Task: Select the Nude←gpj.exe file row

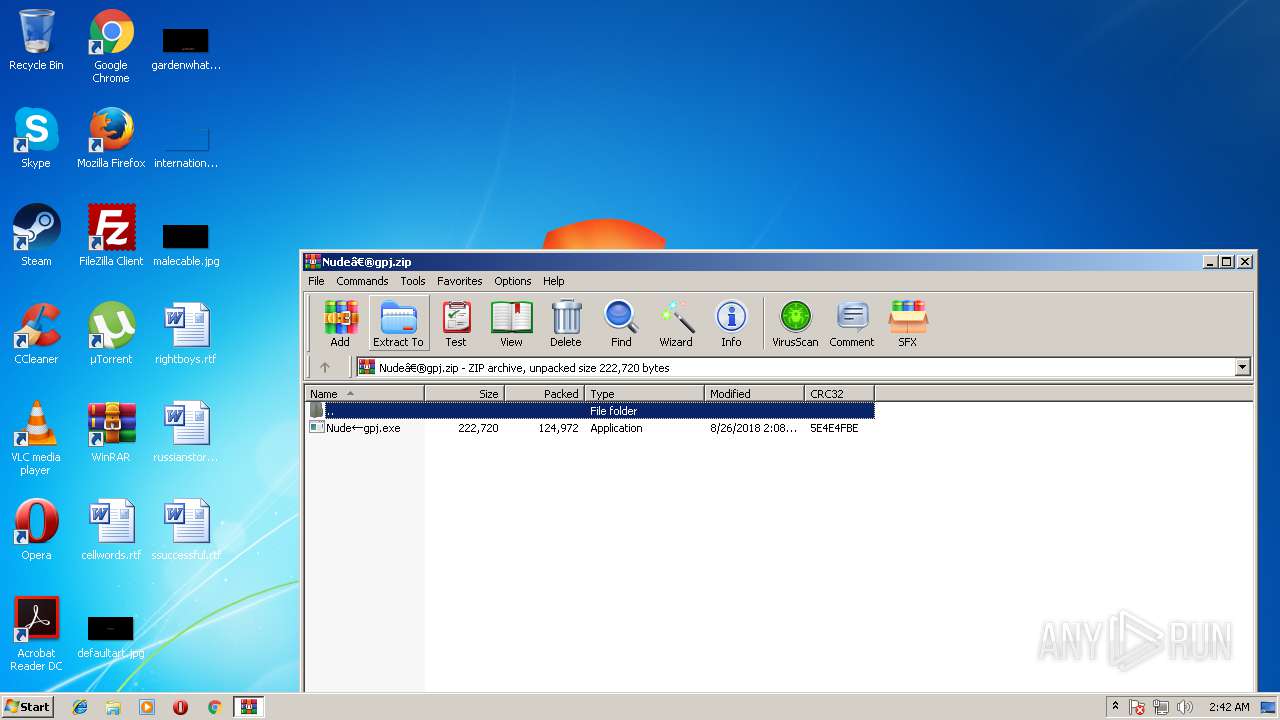Action: (590, 427)
